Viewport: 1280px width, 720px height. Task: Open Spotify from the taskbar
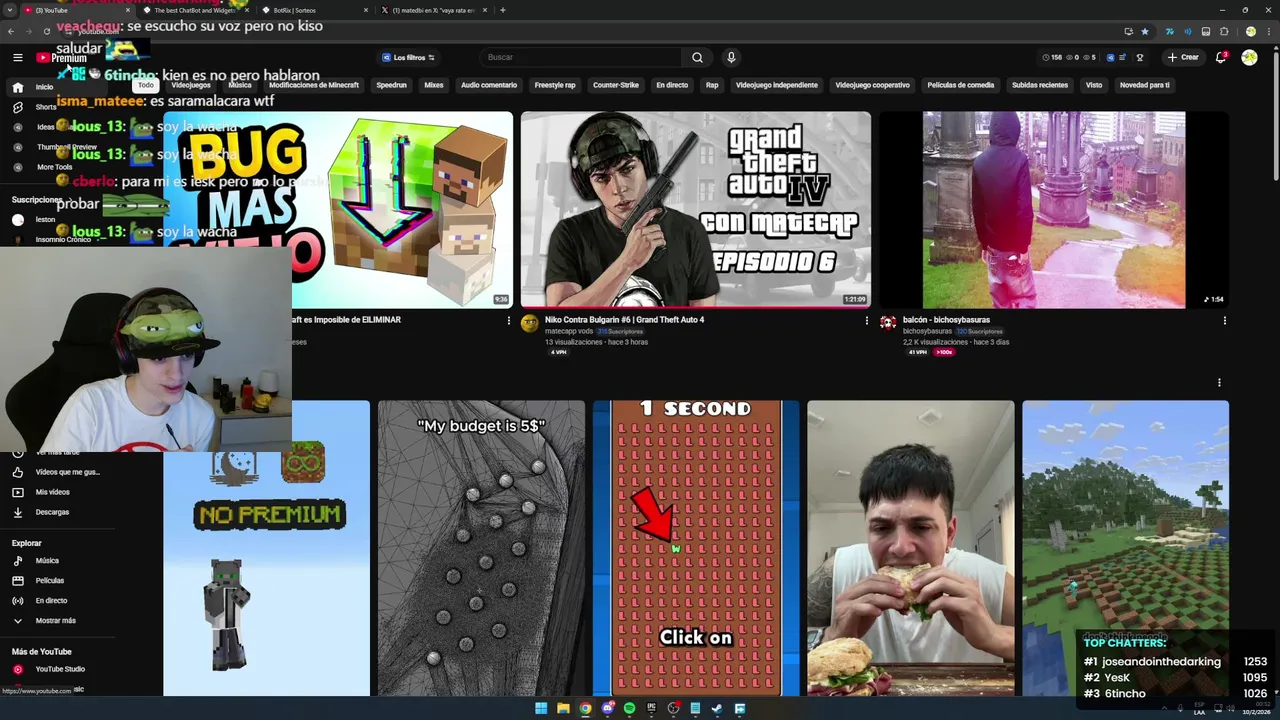629,708
